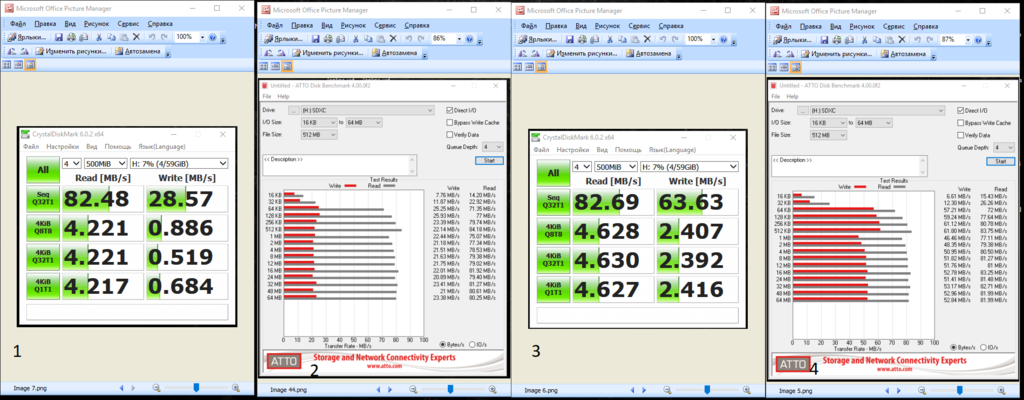Click the Image 6.png file name in status bar
The height and width of the screenshot is (400, 1024).
(x=540, y=390)
